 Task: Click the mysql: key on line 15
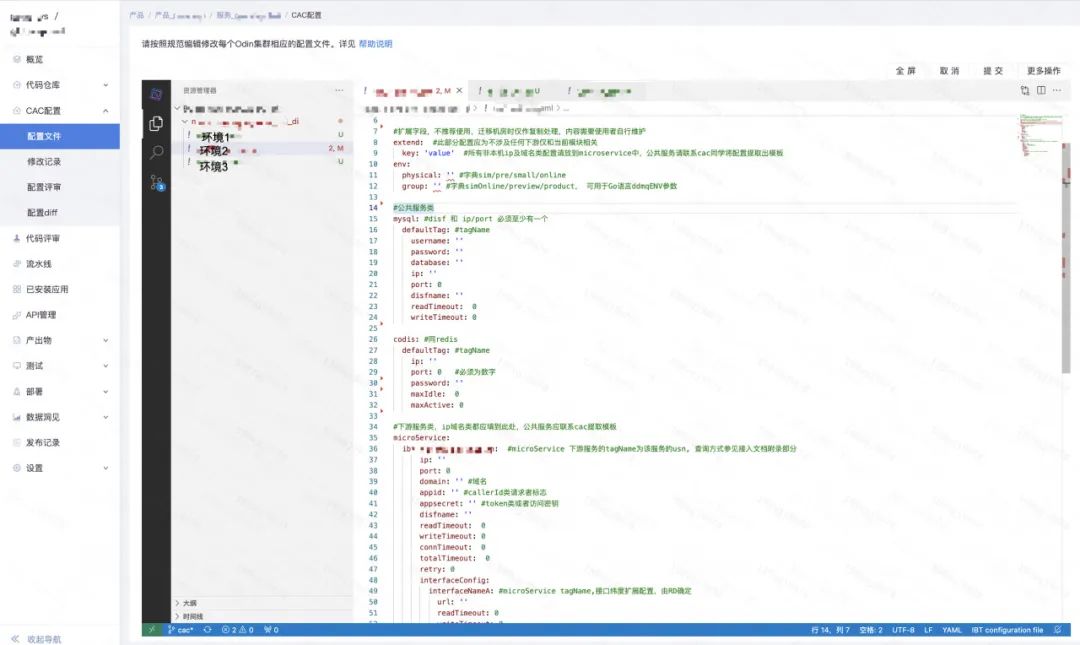click(406, 218)
